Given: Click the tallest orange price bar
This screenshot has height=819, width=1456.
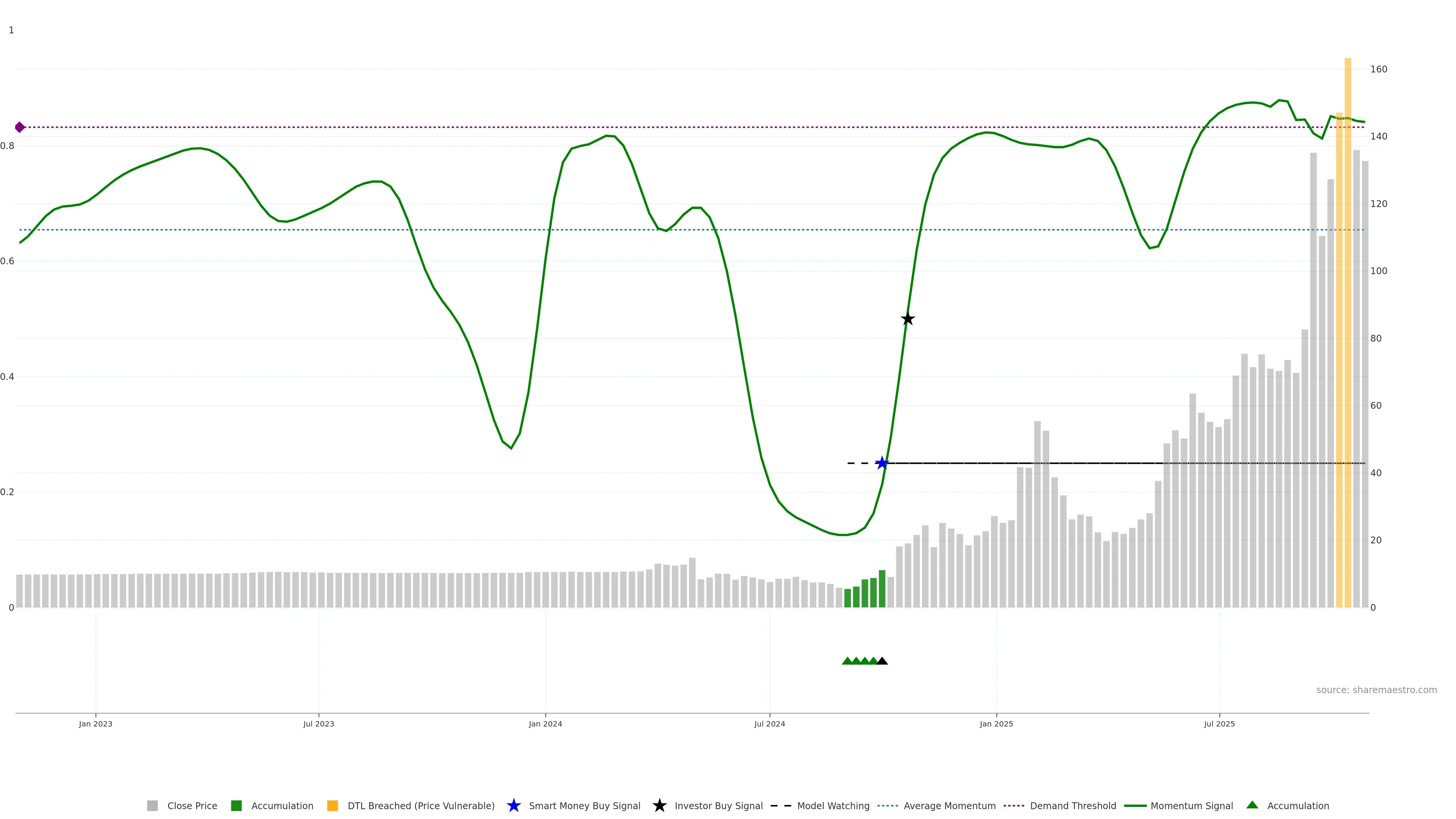Looking at the screenshot, I should pos(1348,339).
